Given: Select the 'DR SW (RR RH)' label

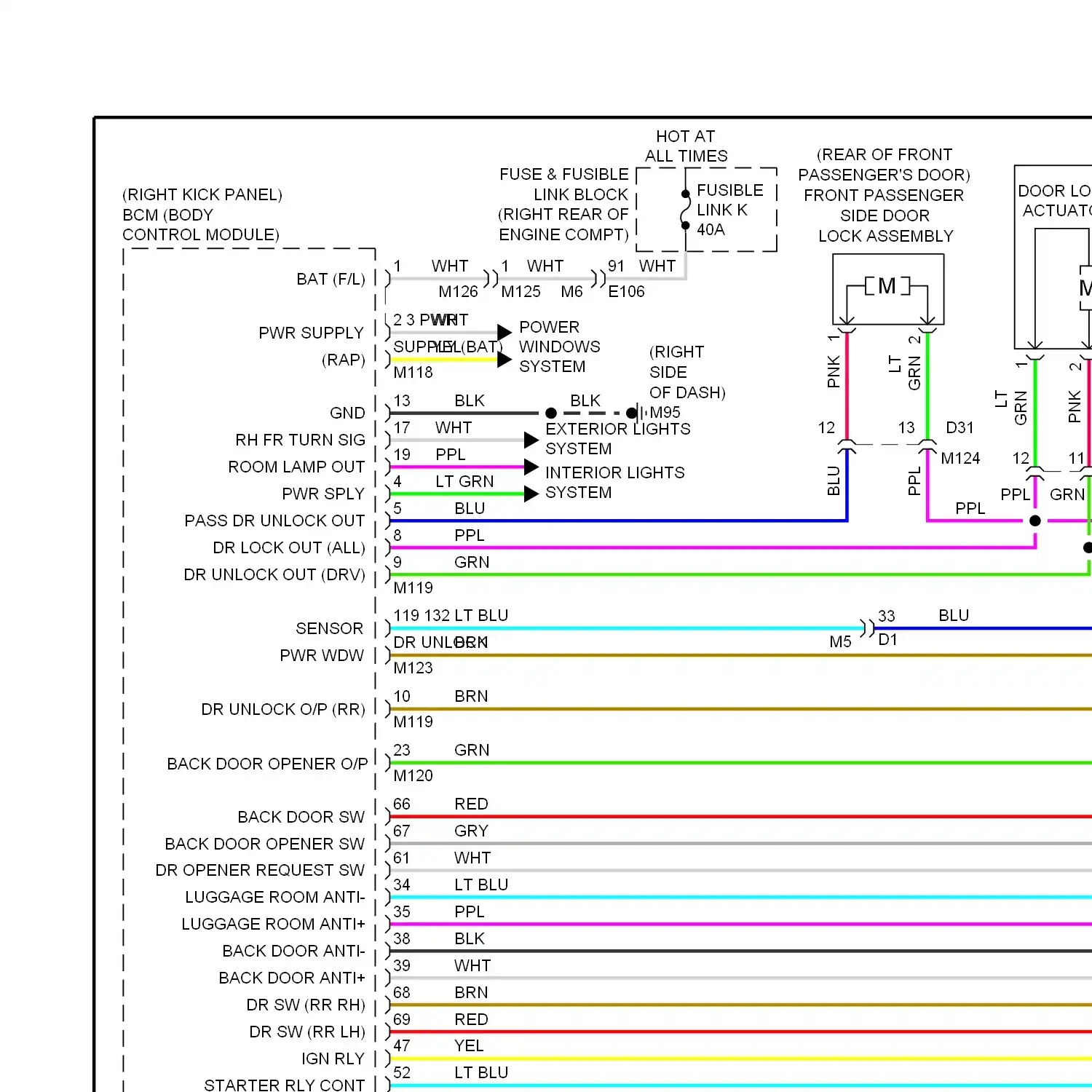Looking at the screenshot, I should click(306, 1005).
